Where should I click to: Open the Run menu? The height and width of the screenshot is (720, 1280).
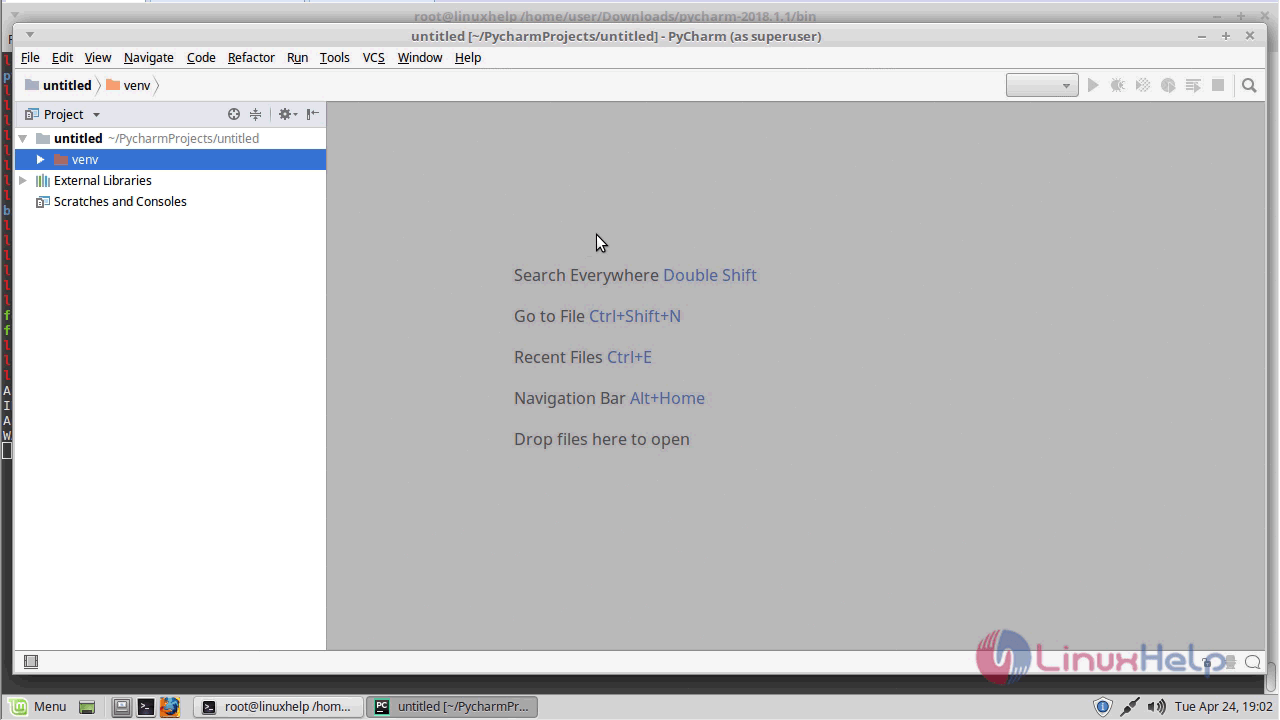point(297,58)
